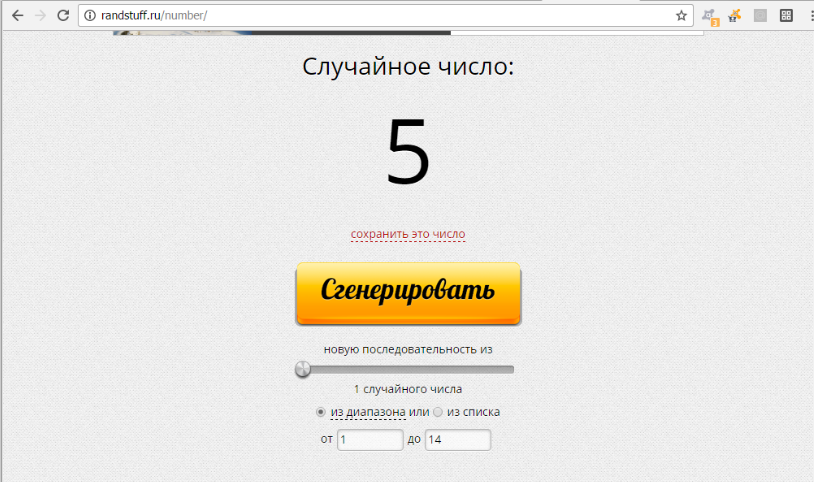814x482 pixels.
Task: Focus the 'от' minimum value field
Action: [369, 440]
